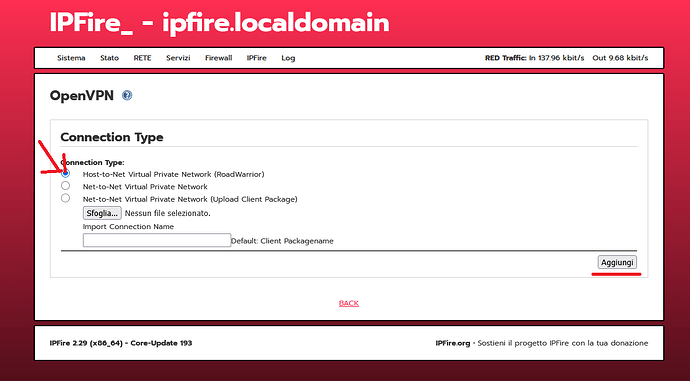Select Host-to-Net RoadWarrior connection type
Image resolution: width=690 pixels, height=381 pixels.
66,173
